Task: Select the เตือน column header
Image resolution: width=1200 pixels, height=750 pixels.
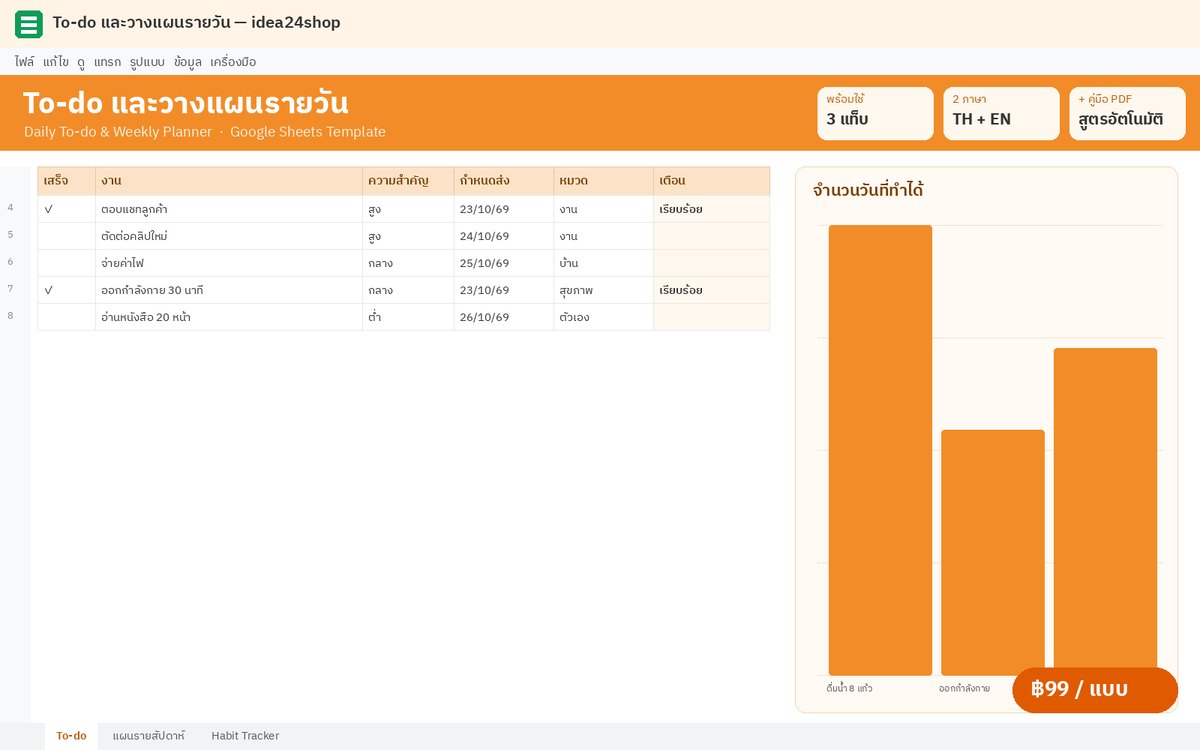Action: [712, 181]
